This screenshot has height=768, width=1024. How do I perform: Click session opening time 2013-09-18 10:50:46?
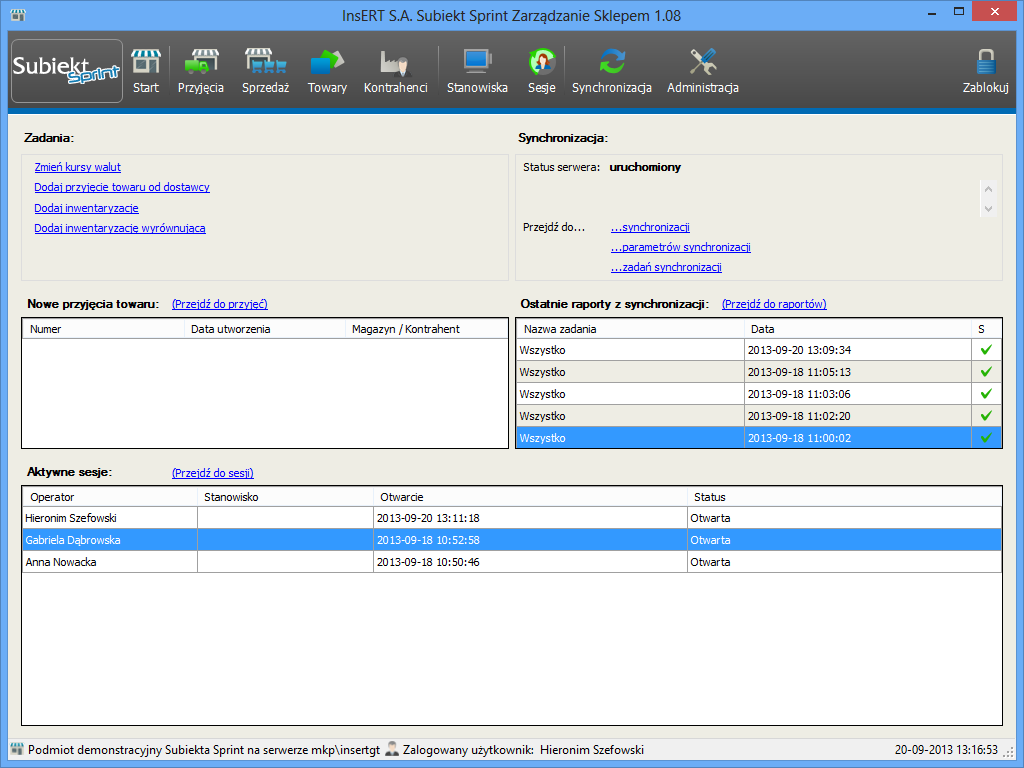pos(428,562)
